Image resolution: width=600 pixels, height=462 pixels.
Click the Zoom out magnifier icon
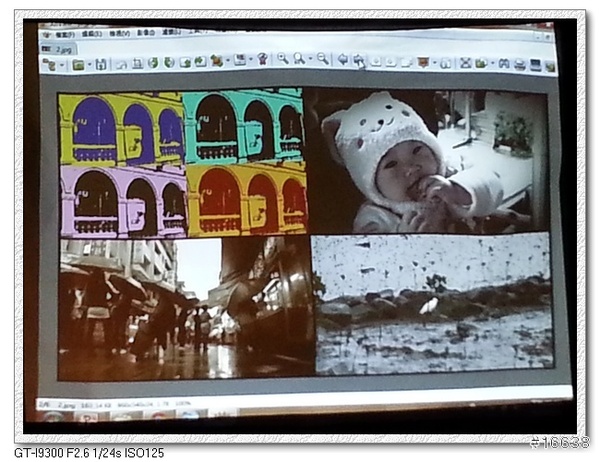322,59
